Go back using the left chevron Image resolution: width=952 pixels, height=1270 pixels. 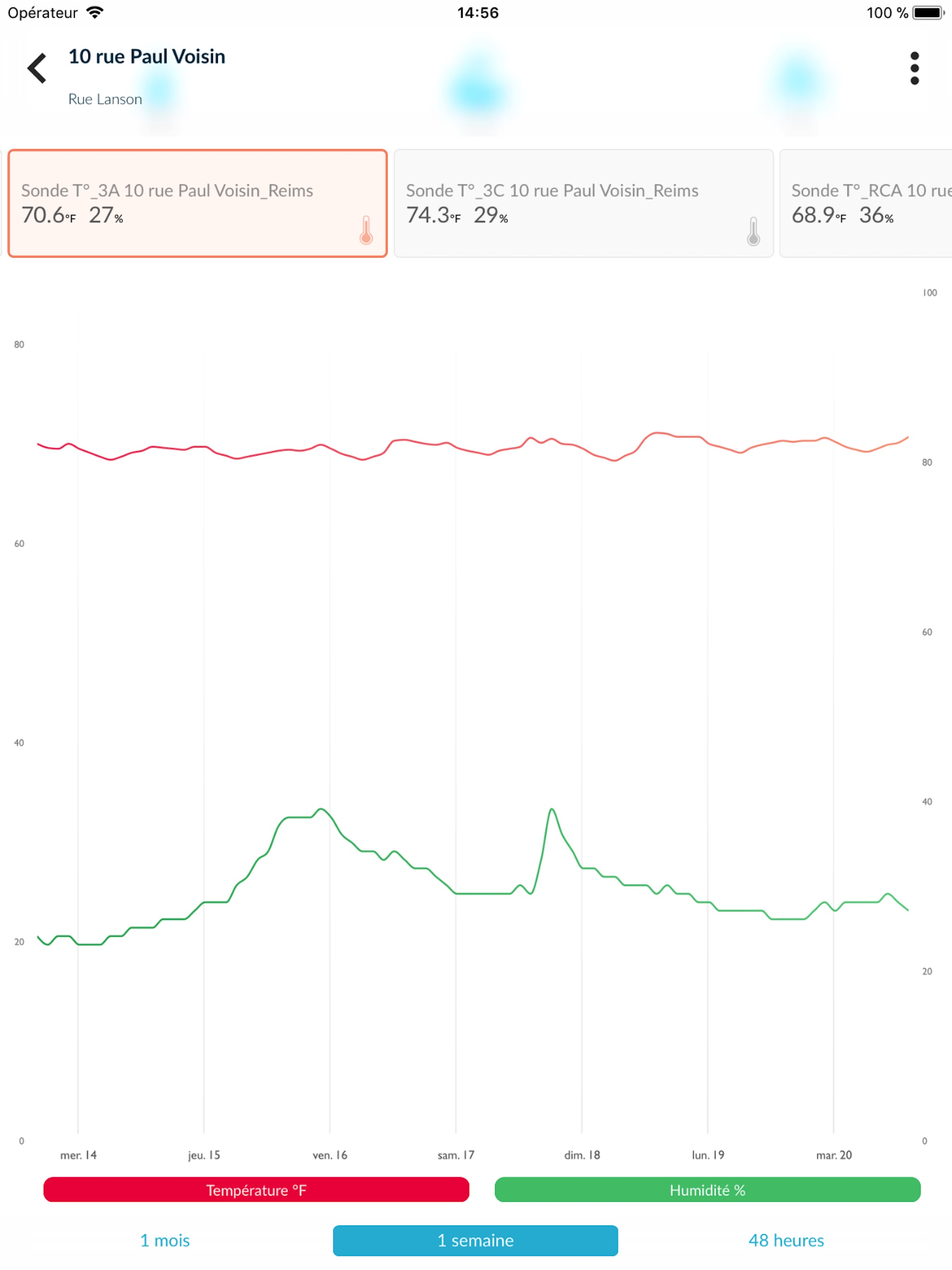(x=37, y=68)
